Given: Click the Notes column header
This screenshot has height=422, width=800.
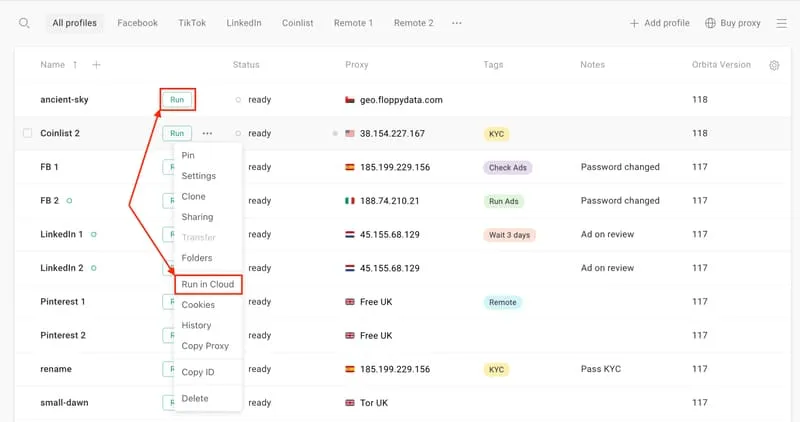Looking at the screenshot, I should tap(592, 65).
